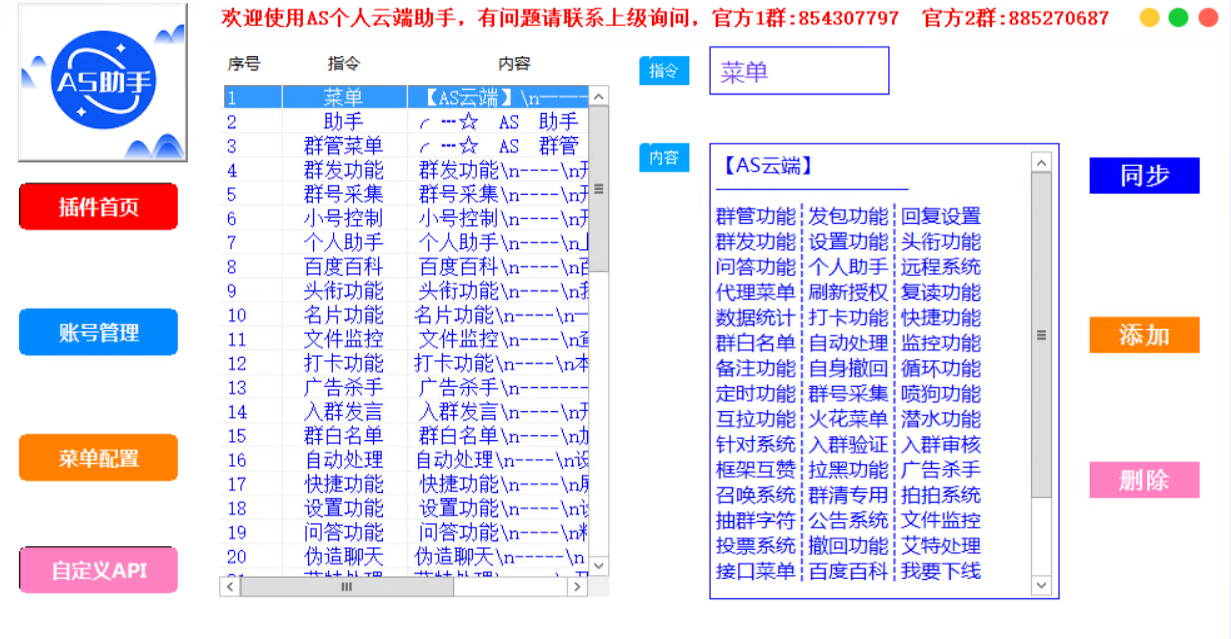The width and height of the screenshot is (1231, 639).
Task: Open the 插件首页 page
Action: 98,207
